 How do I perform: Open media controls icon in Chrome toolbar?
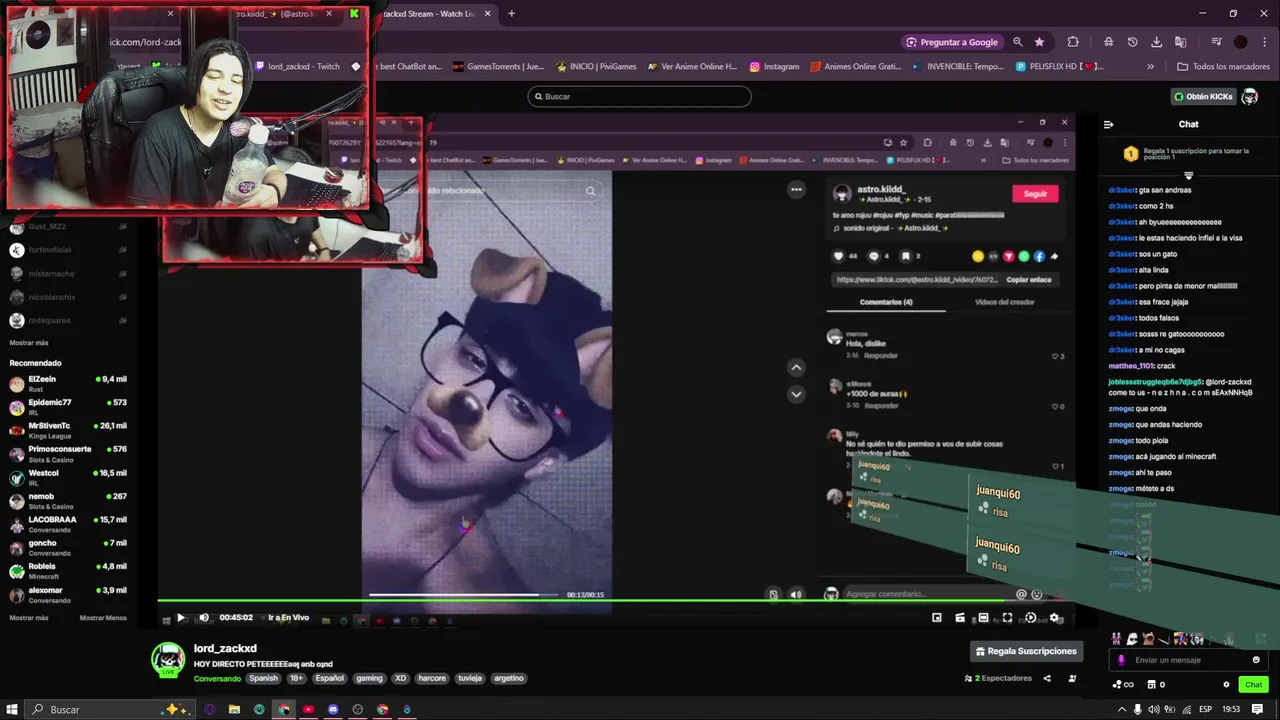[1217, 42]
